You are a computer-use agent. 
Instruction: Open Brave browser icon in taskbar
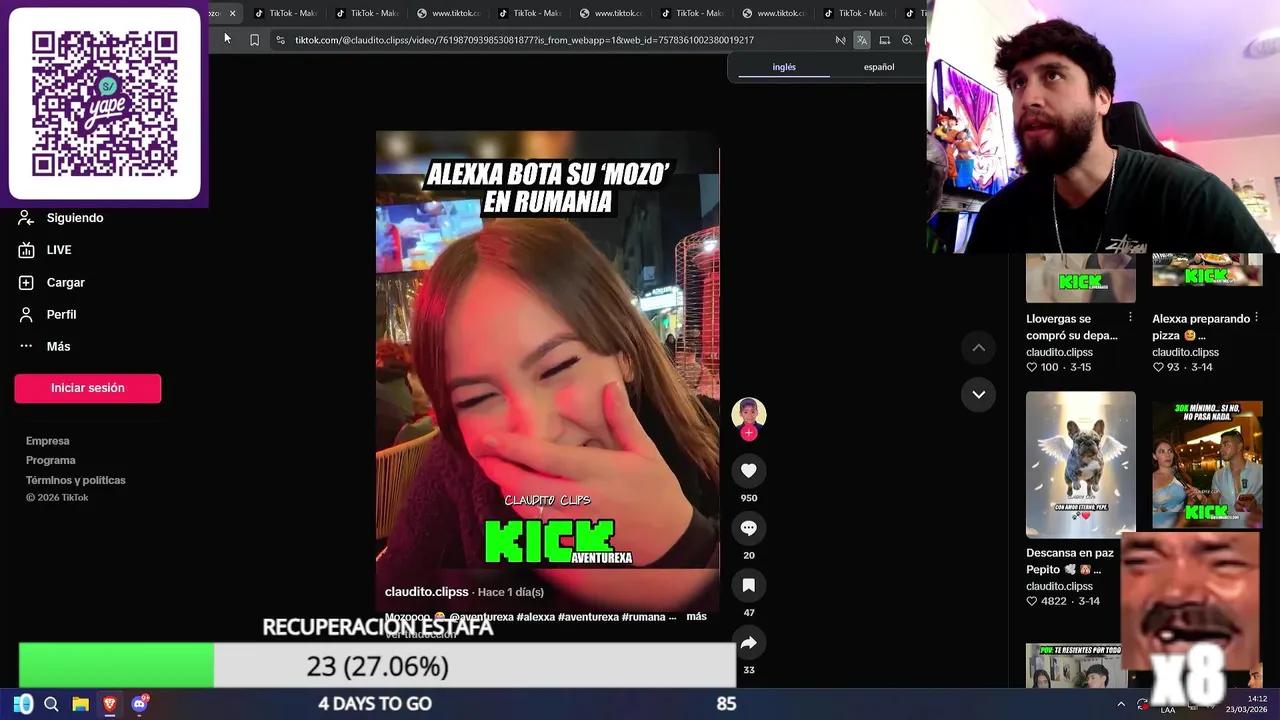click(110, 704)
